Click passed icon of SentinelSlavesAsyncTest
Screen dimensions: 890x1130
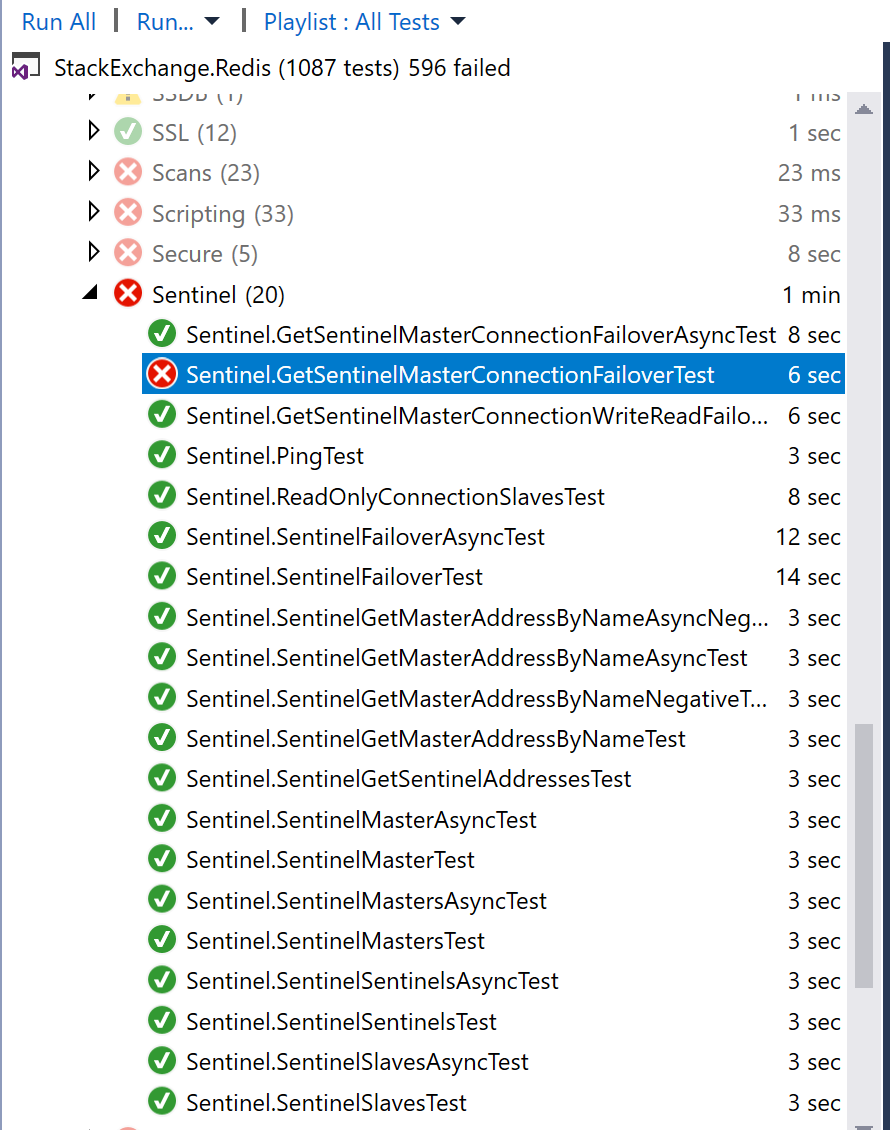(161, 1061)
